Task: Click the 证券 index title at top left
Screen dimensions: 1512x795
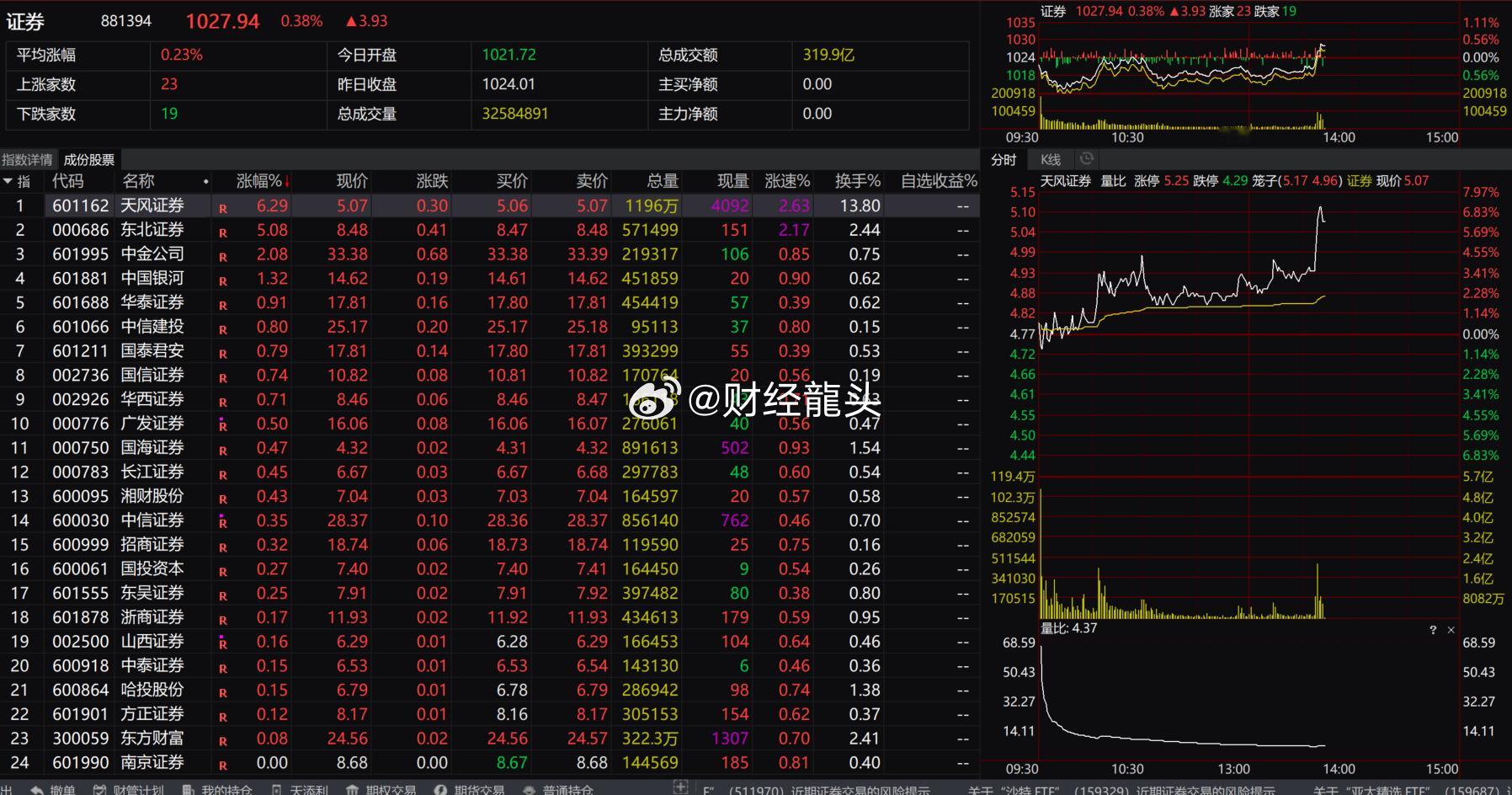Action: tap(25, 22)
